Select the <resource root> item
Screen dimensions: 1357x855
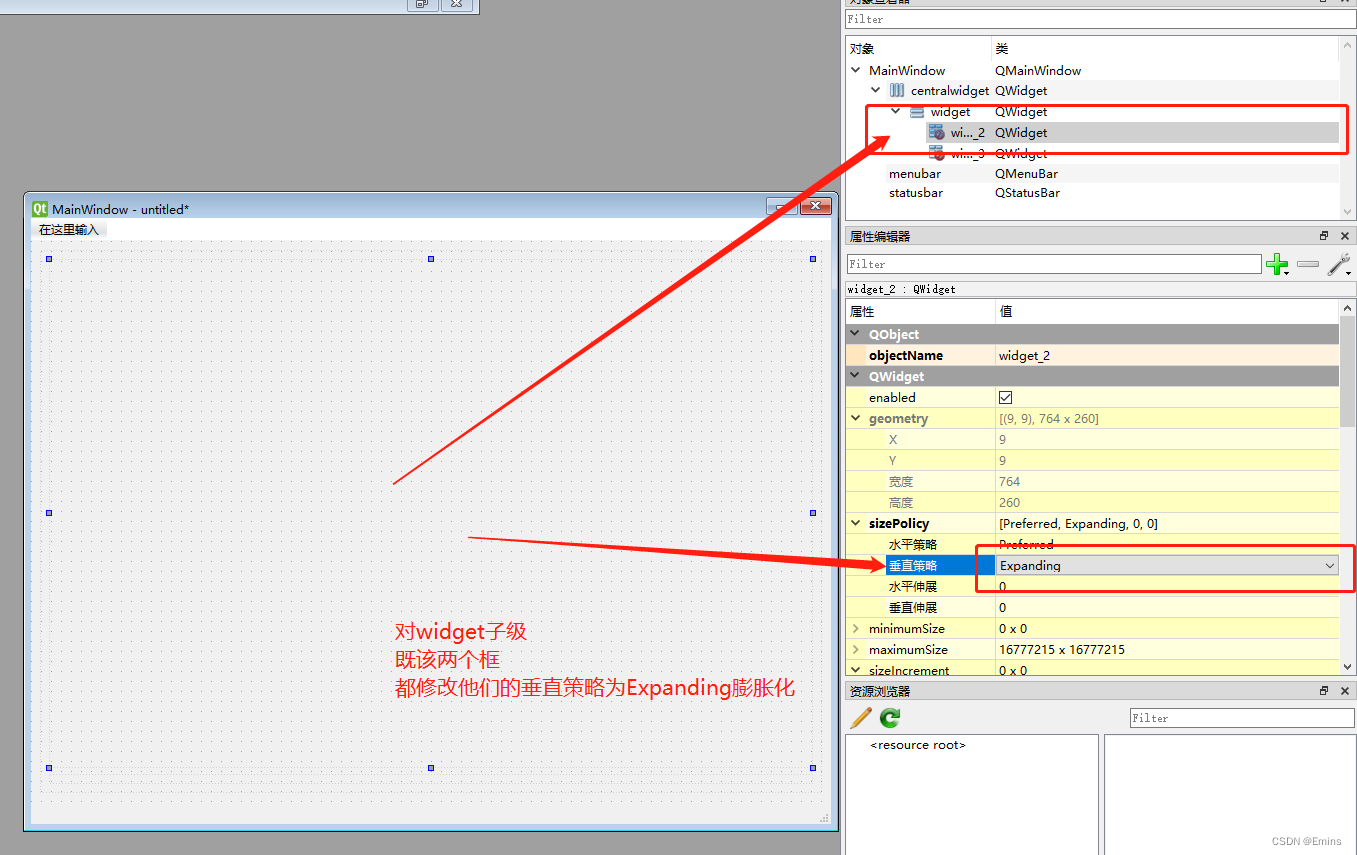[x=918, y=745]
